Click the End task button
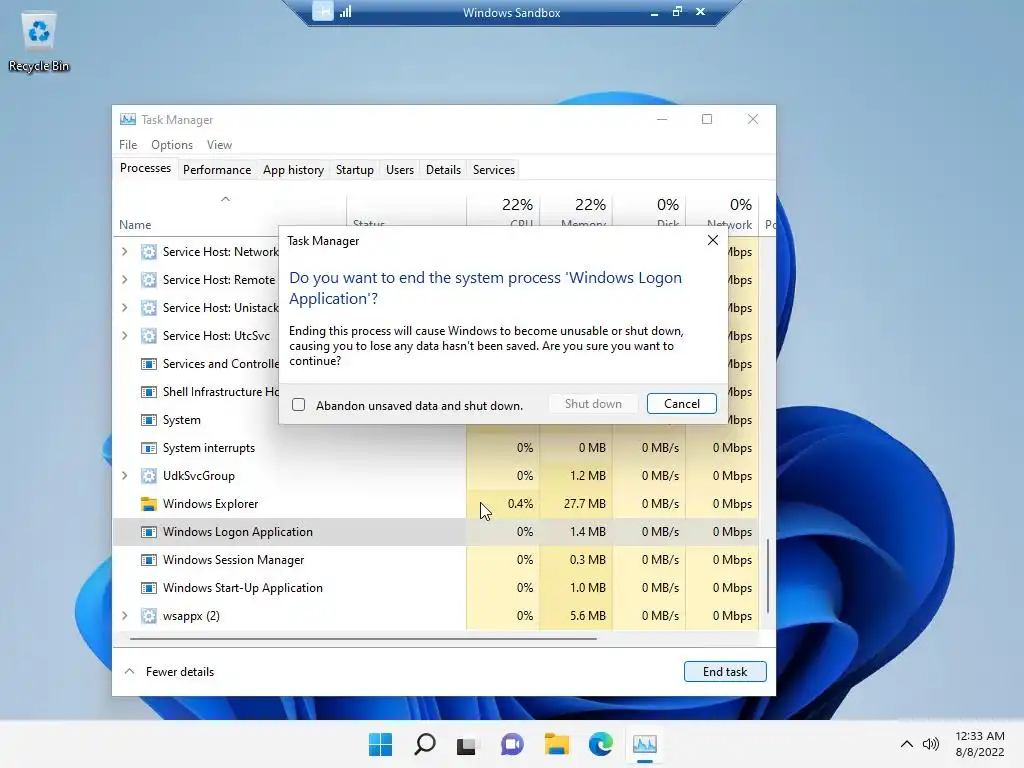This screenshot has height=768, width=1024. click(x=725, y=671)
